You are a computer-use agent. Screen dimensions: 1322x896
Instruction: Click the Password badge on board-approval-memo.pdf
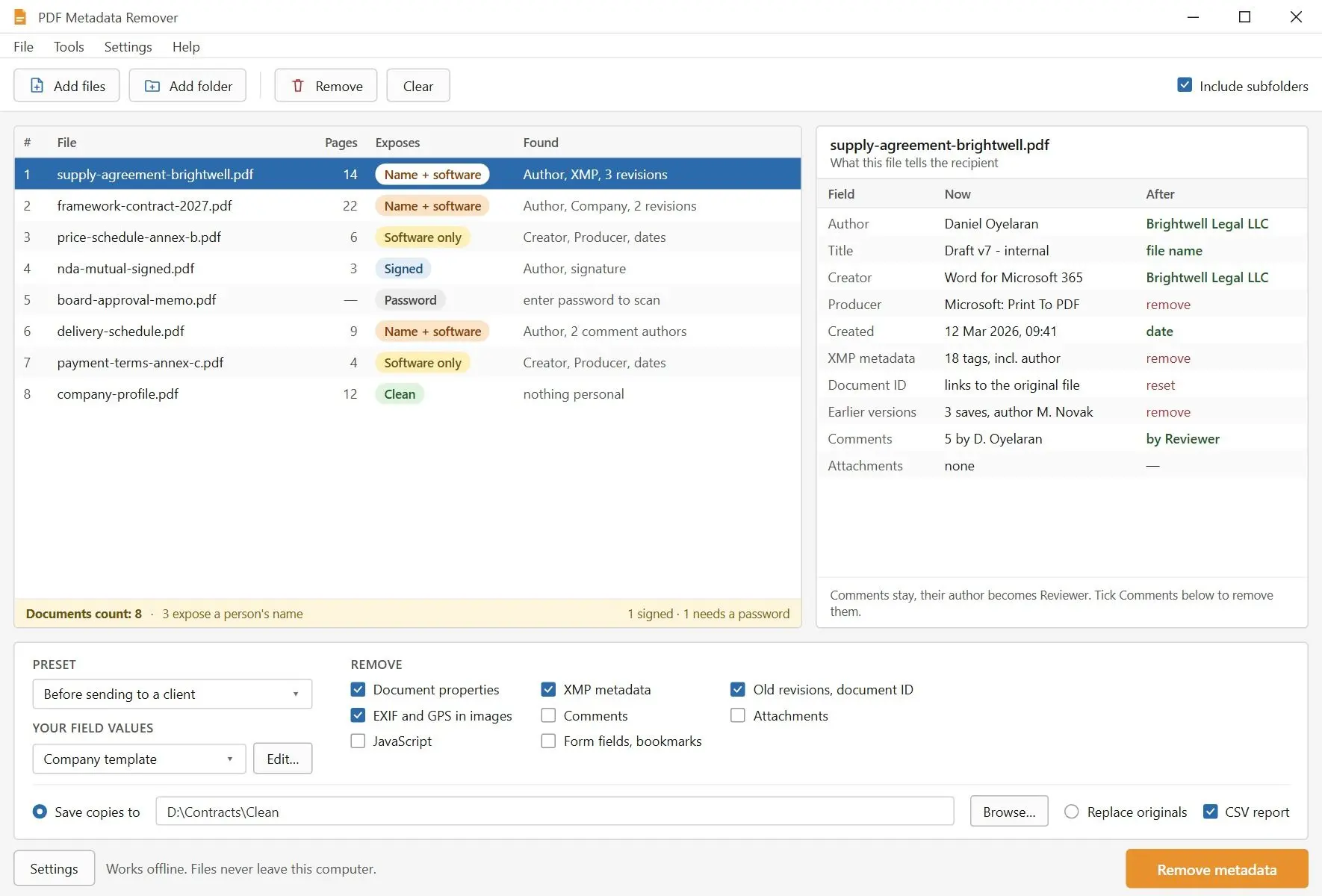[x=410, y=300]
